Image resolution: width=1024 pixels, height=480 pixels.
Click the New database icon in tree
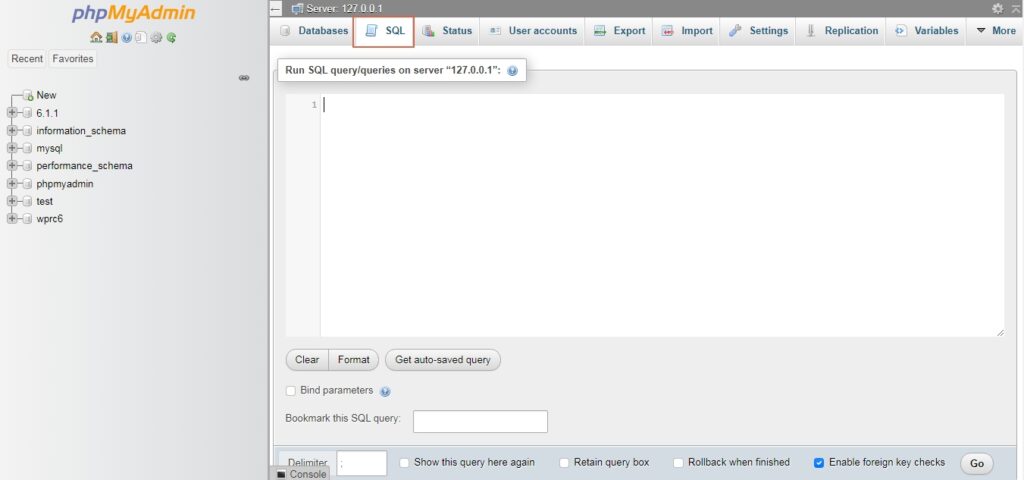tap(27, 95)
